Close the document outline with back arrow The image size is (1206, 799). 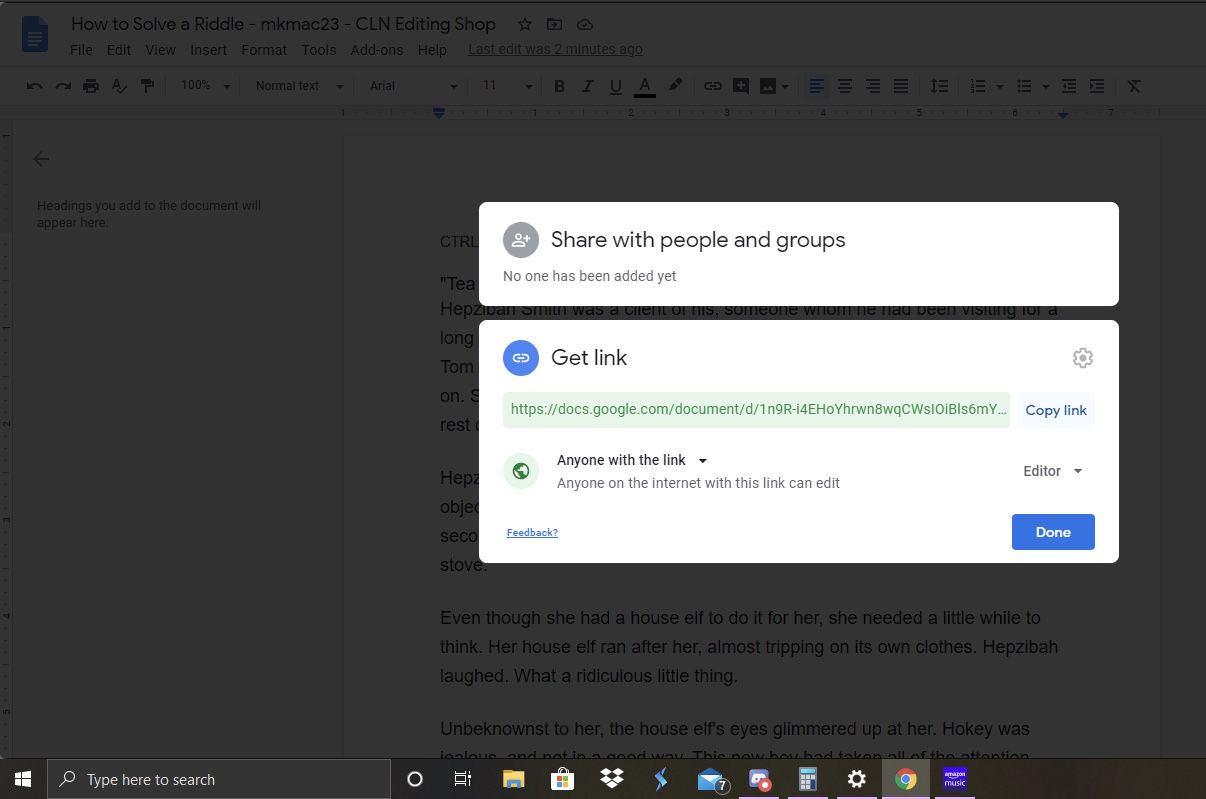pos(41,158)
